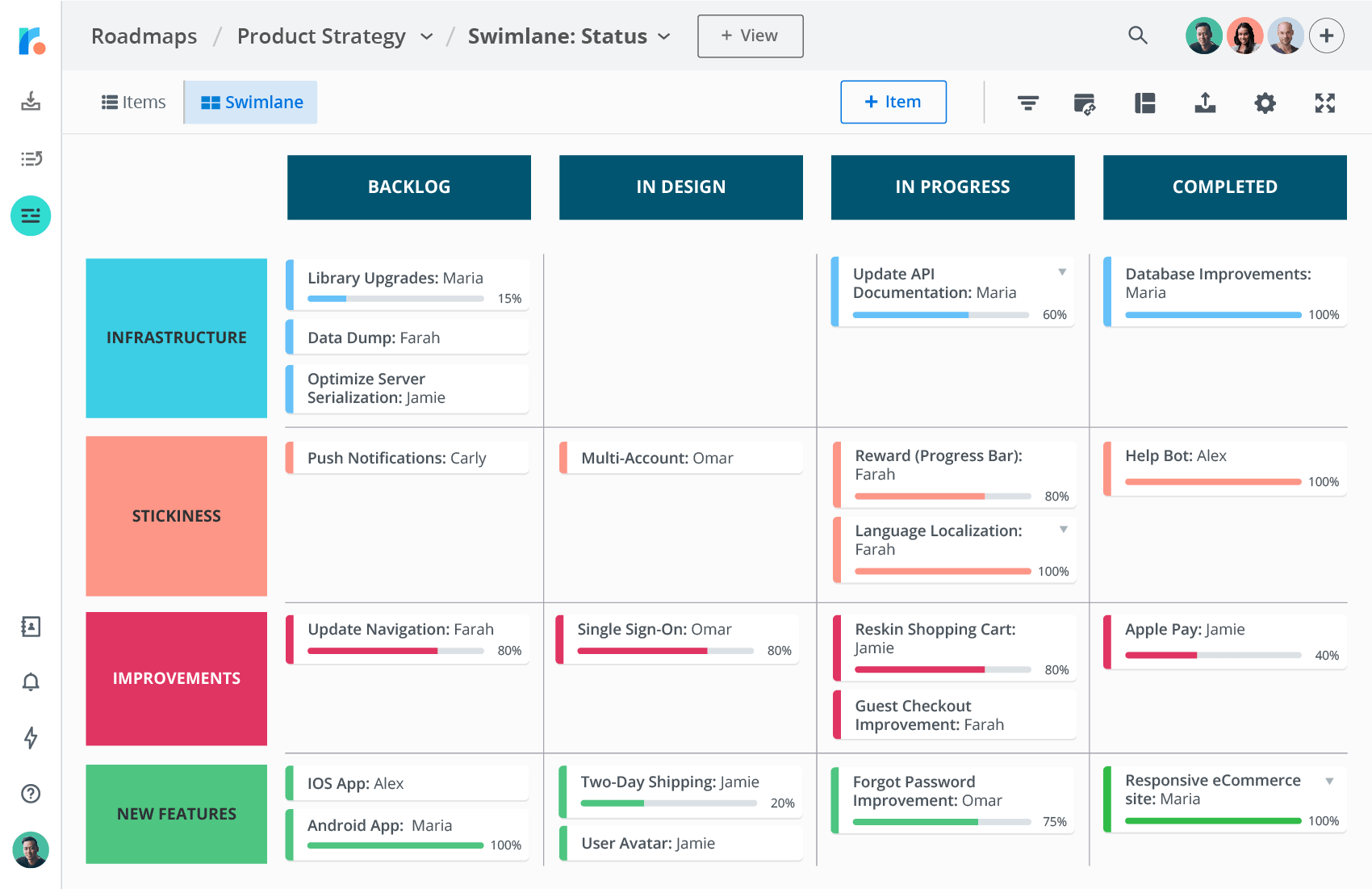Open Optimize Server Serialization card
This screenshot has width=1372, height=889.
(x=408, y=388)
